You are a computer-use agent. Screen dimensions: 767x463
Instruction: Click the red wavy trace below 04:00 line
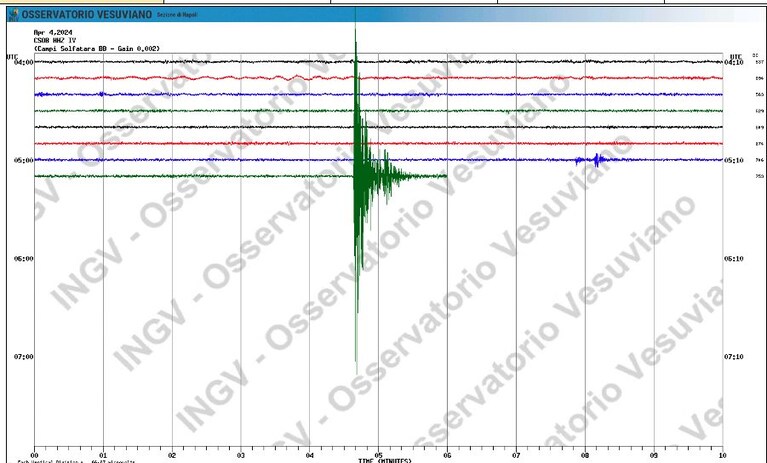378,78
